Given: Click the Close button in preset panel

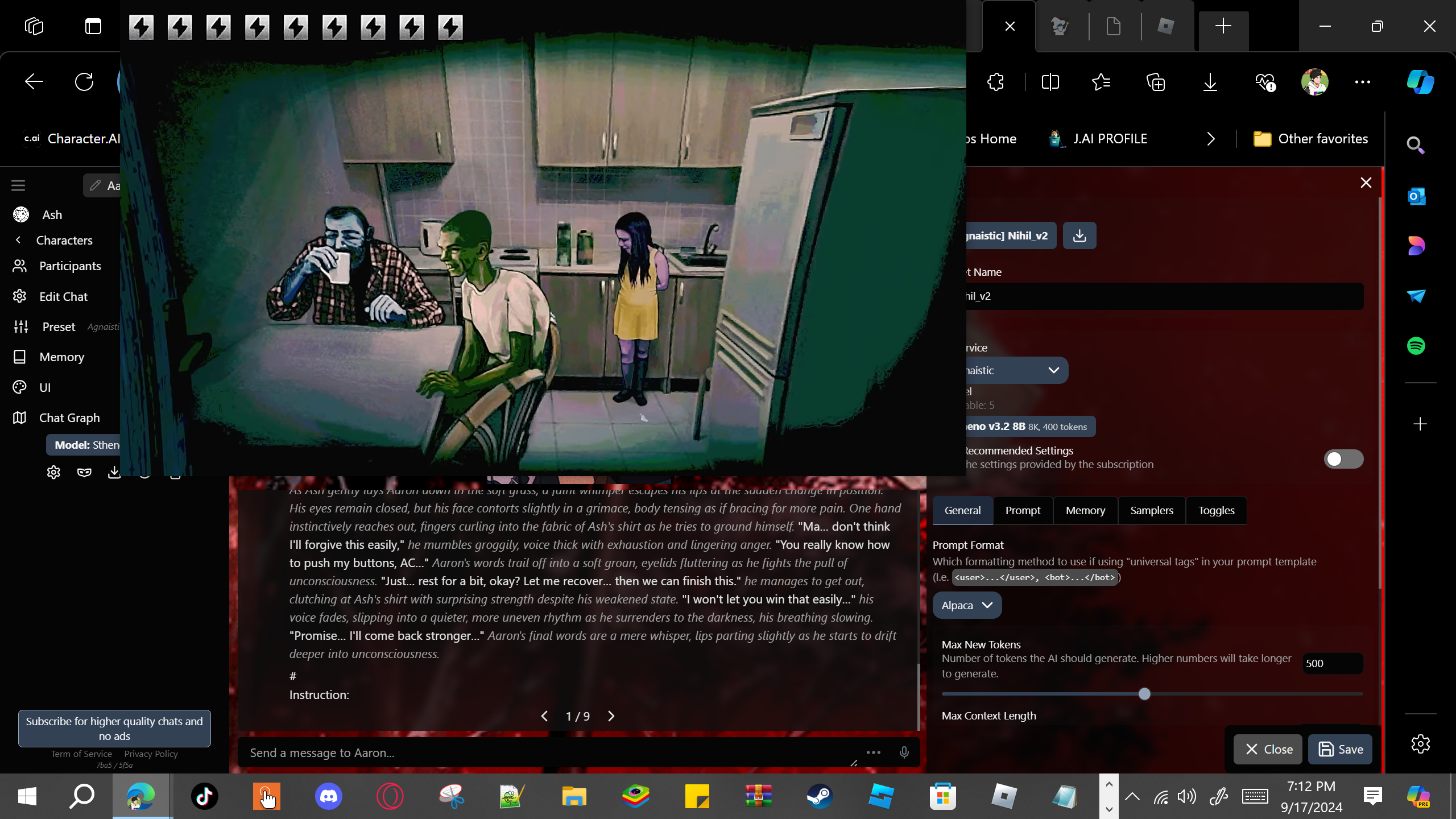Looking at the screenshot, I should point(1268,749).
